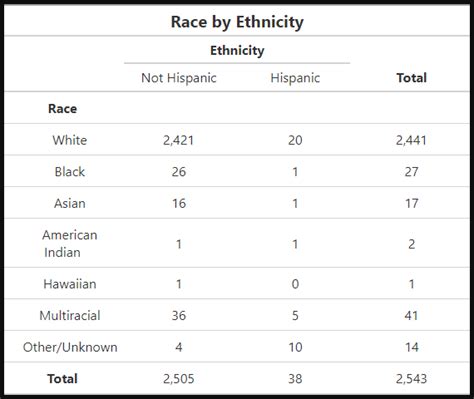The image size is (474, 399).
Task: Click the Total column header
Action: [x=411, y=78]
